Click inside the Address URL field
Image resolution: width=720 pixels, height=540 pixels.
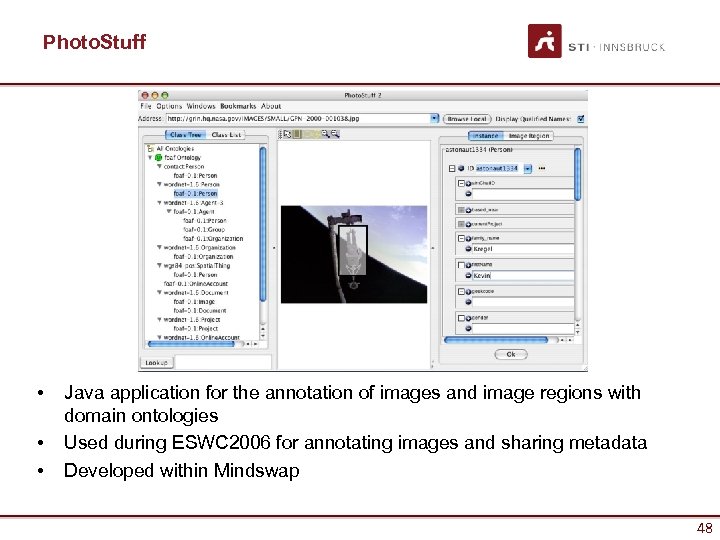pos(298,118)
